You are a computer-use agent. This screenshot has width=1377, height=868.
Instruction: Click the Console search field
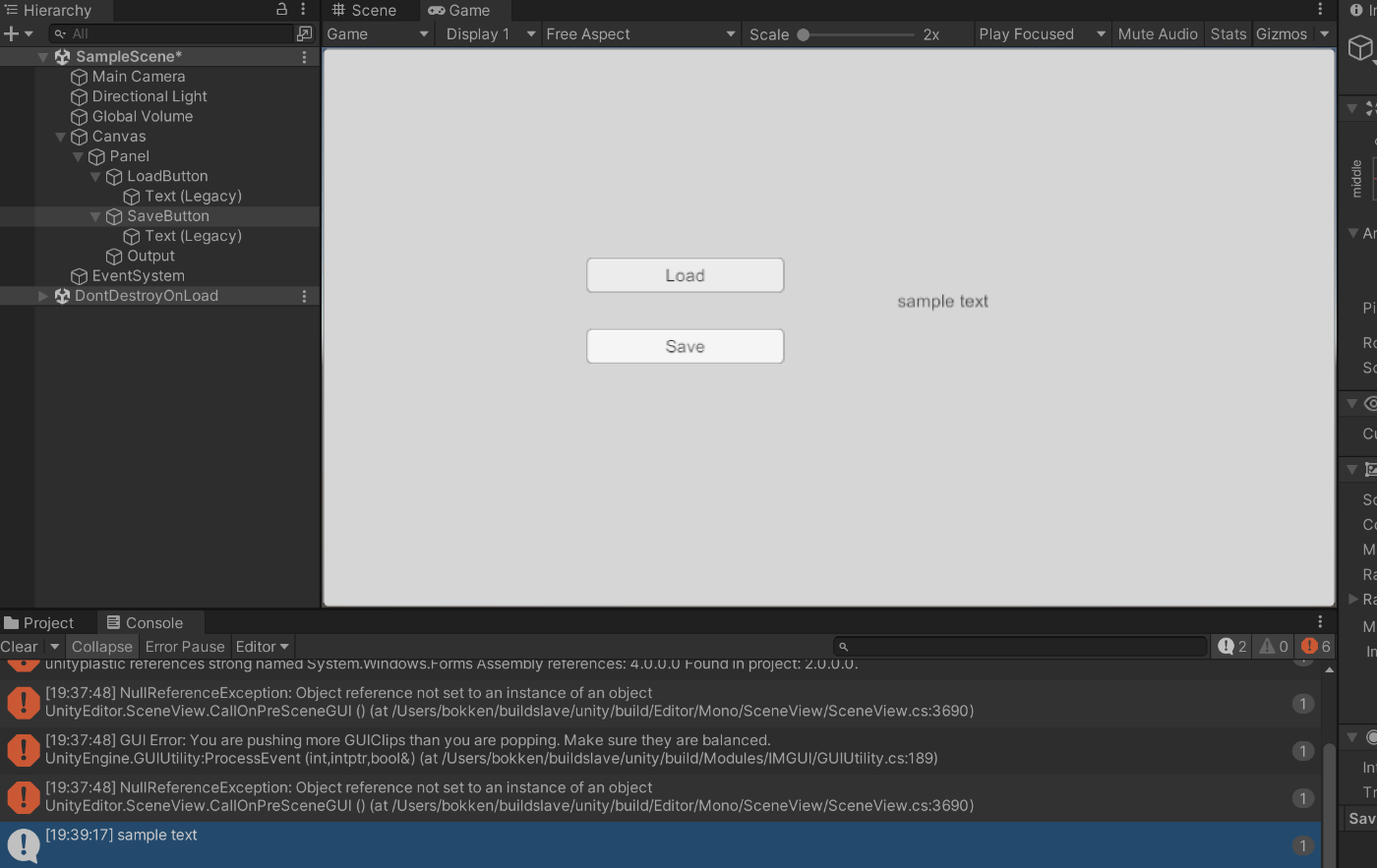[1020, 646]
